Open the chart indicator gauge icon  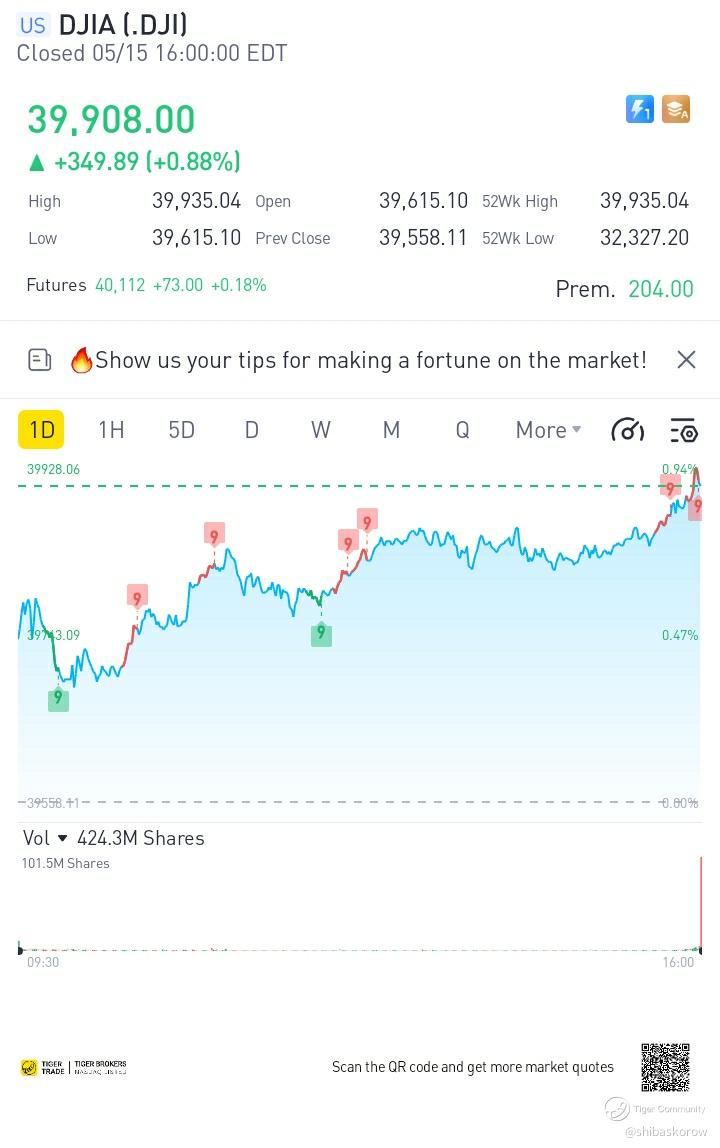coord(627,430)
